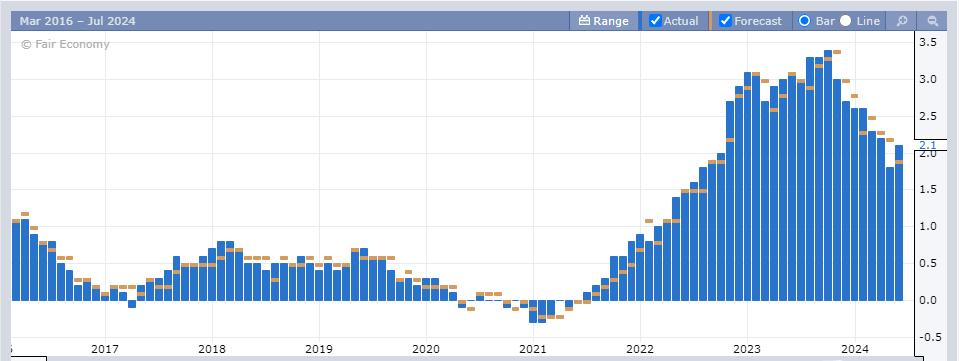Image resolution: width=959 pixels, height=361 pixels.
Task: Click the 2019 x-axis year label
Action: [319, 349]
